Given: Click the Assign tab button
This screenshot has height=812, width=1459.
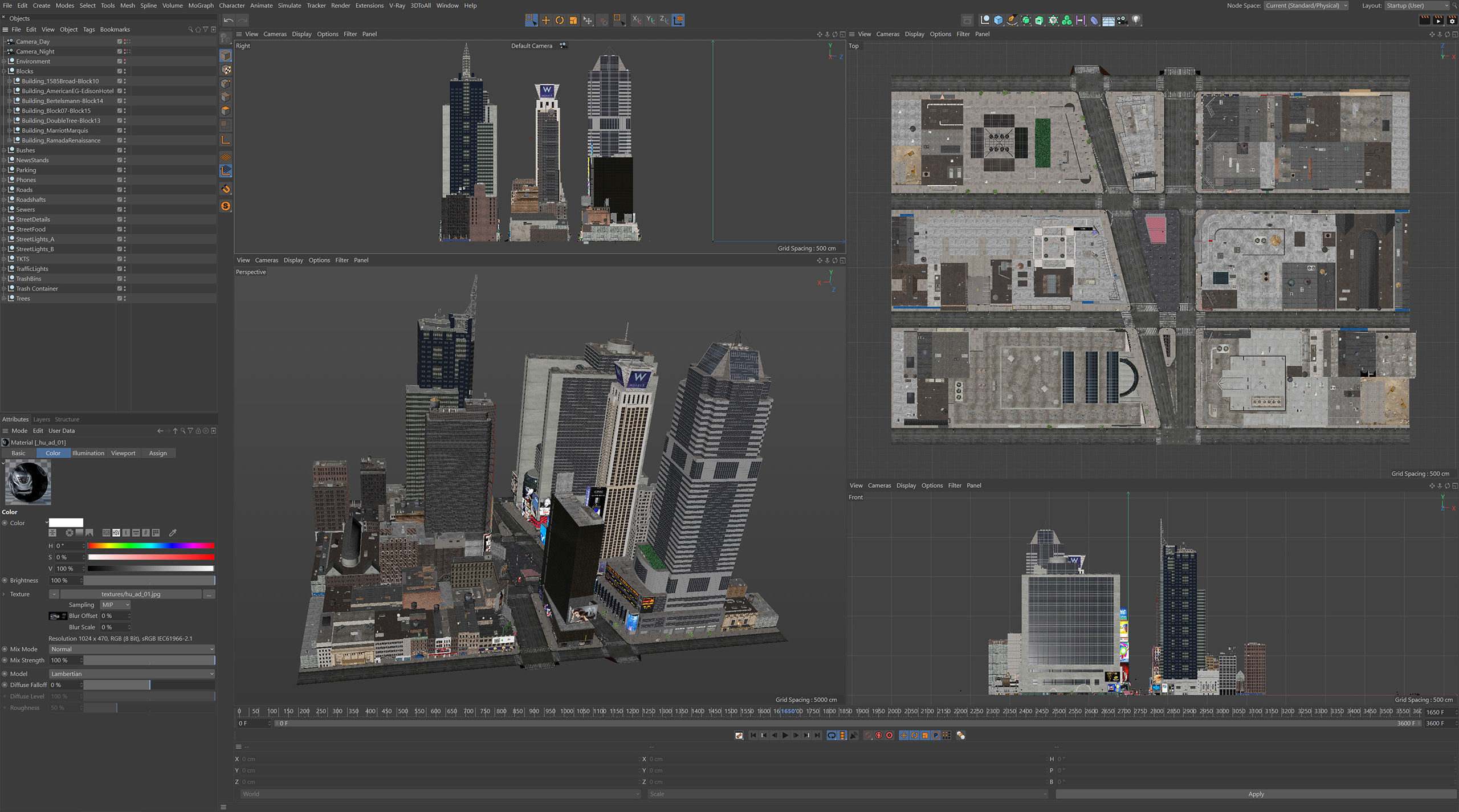Looking at the screenshot, I should tap(158, 453).
